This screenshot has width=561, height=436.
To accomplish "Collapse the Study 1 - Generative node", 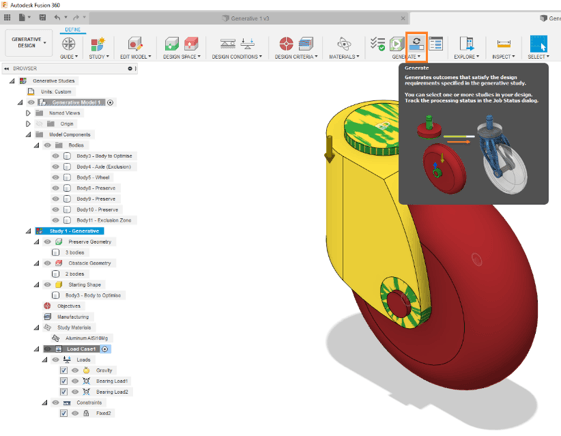I will pyautogui.click(x=29, y=231).
